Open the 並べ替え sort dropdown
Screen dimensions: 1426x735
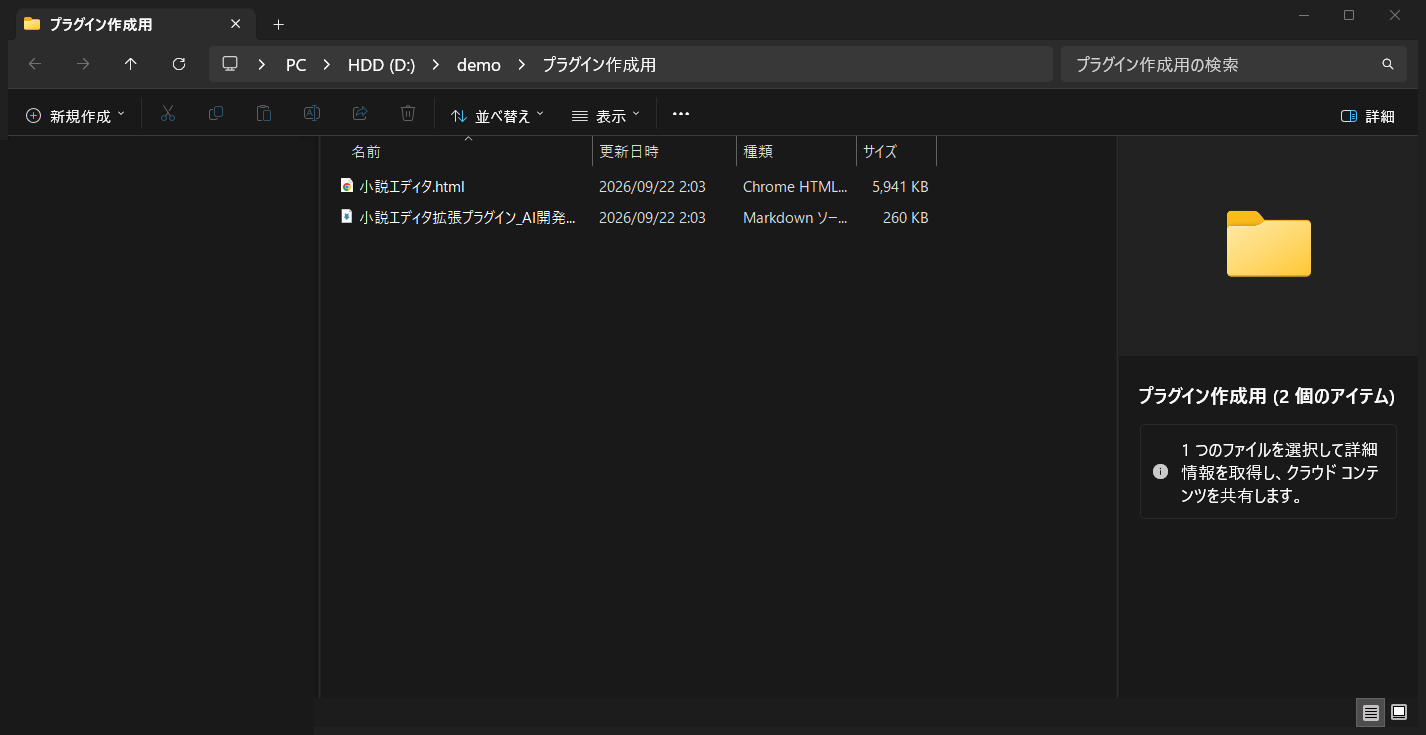[498, 116]
